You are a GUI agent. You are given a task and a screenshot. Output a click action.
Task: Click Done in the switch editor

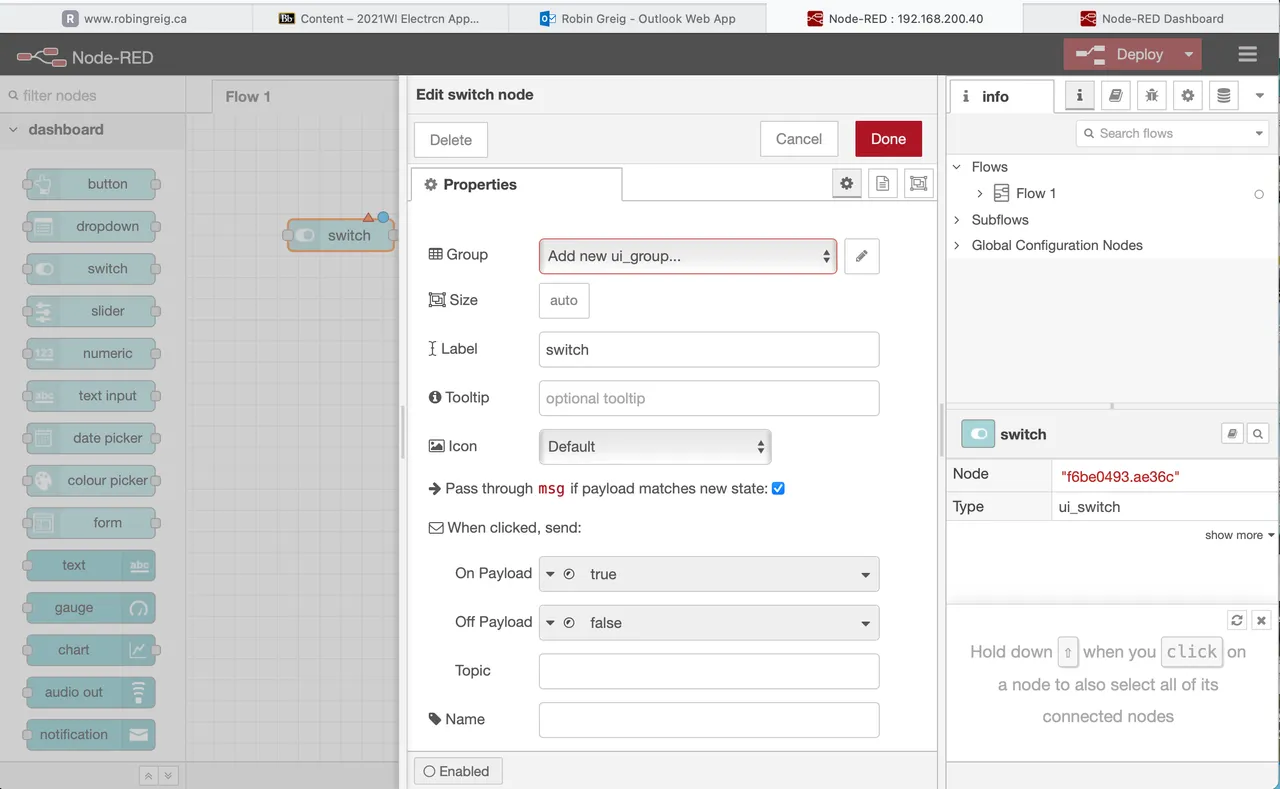888,139
